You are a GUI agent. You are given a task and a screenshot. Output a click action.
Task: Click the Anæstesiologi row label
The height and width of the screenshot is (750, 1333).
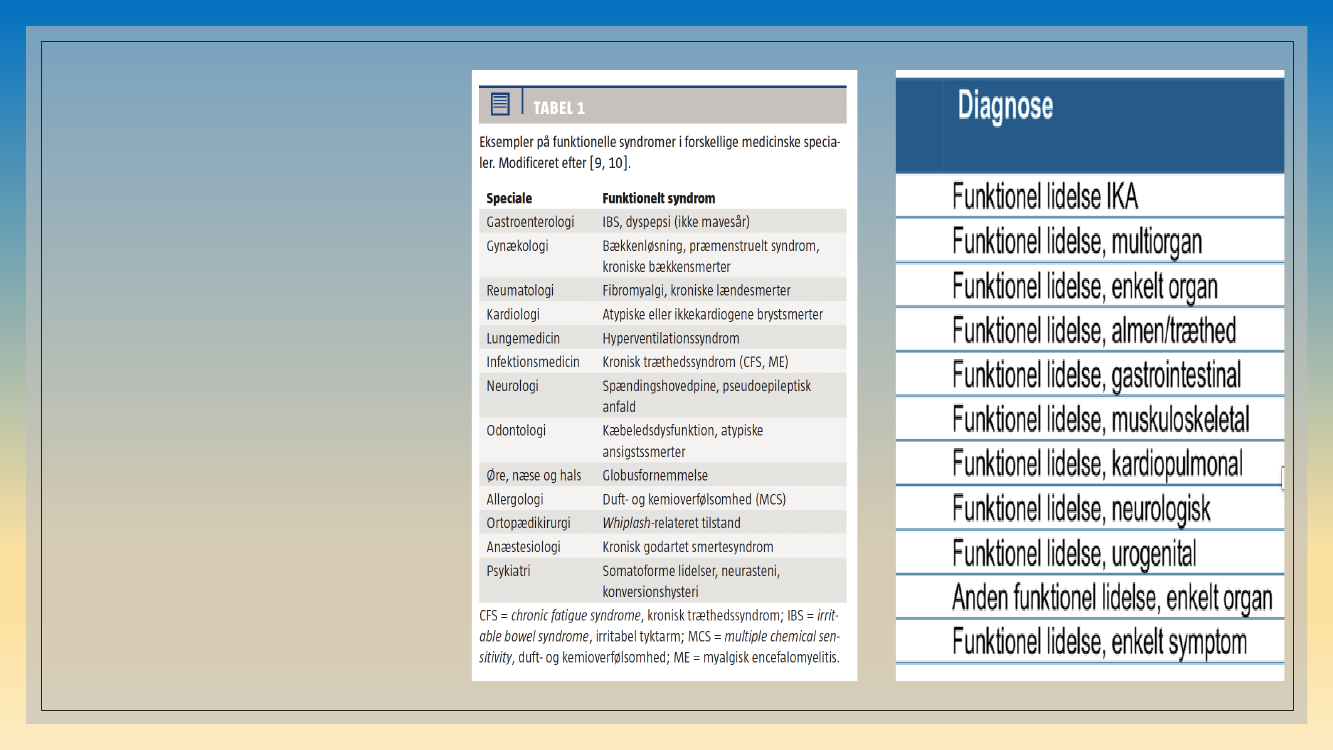523,547
